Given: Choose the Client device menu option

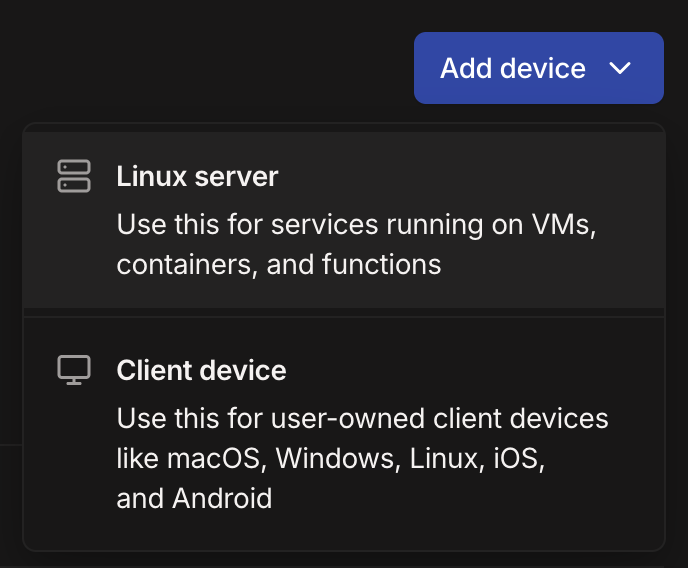Looking at the screenshot, I should [344, 433].
